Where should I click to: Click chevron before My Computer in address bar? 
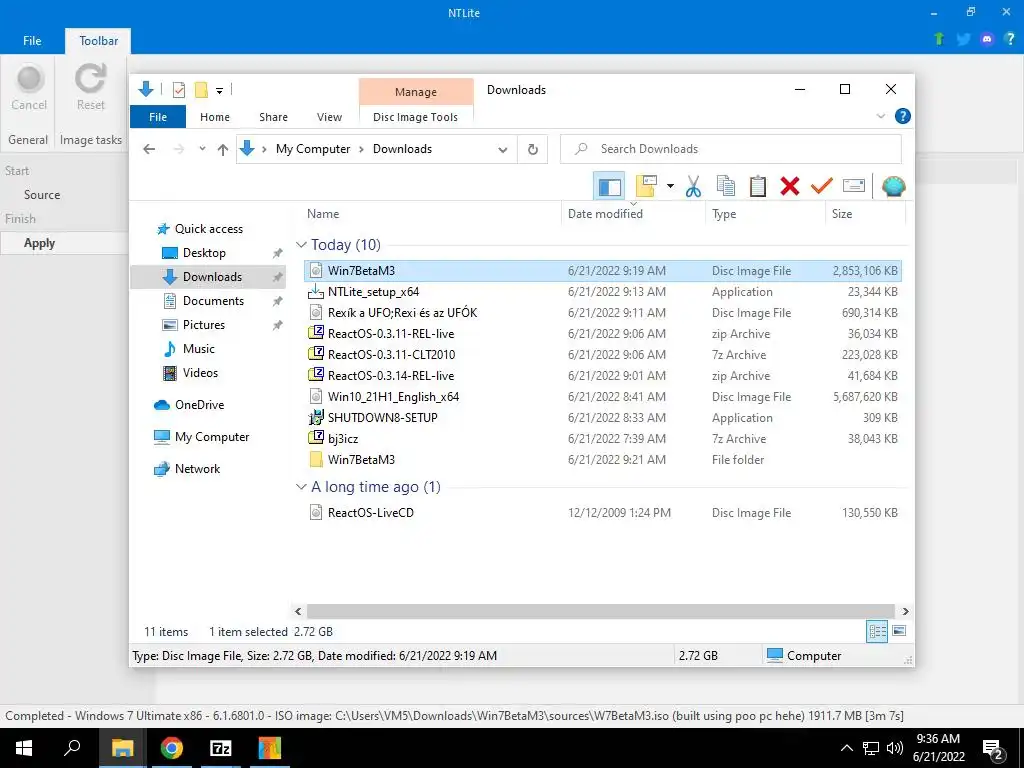point(264,150)
